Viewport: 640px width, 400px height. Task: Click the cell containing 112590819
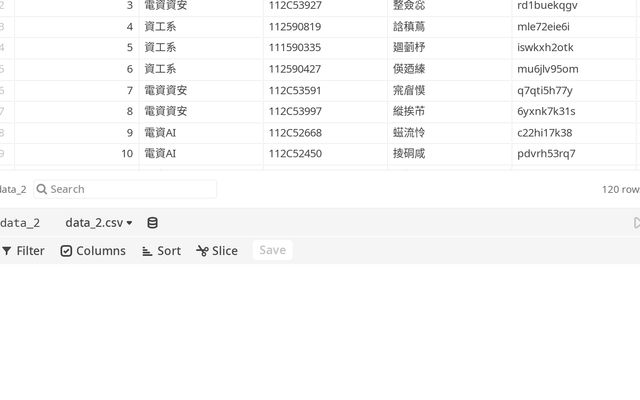pos(295,26)
